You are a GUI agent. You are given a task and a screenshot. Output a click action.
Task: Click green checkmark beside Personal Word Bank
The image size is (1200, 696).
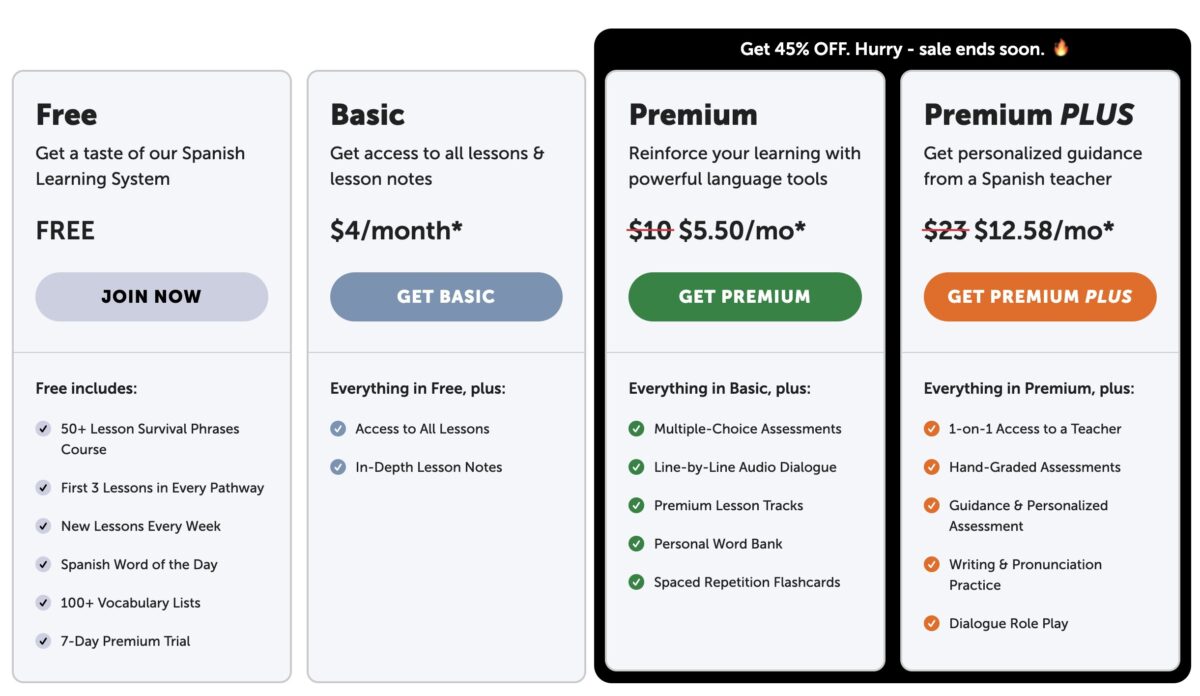636,544
